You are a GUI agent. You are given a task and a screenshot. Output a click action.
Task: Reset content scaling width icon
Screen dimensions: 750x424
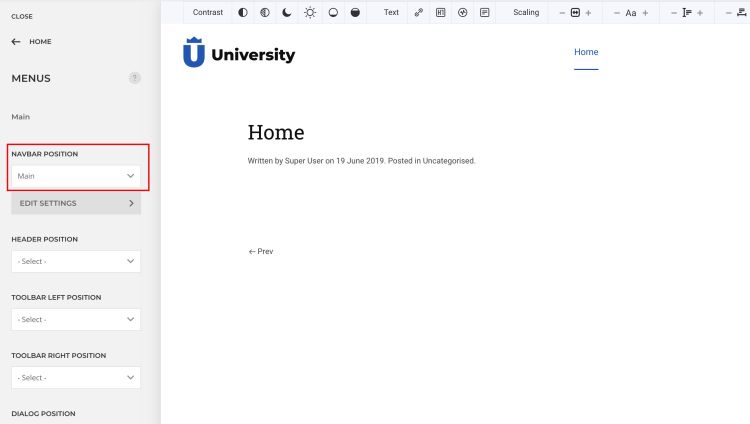point(575,12)
